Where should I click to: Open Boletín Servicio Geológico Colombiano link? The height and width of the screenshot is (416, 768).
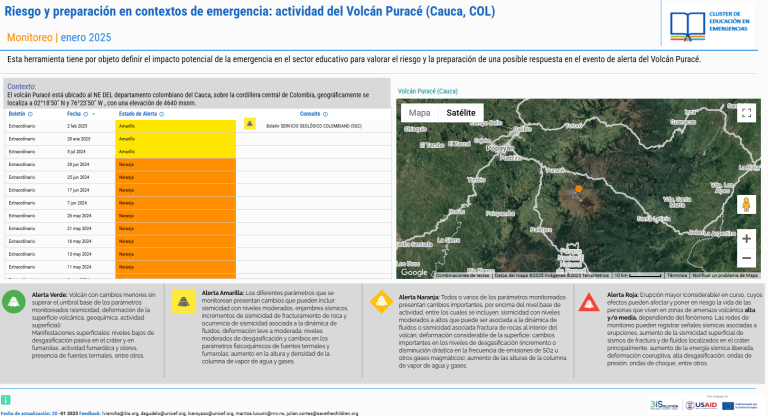point(314,126)
